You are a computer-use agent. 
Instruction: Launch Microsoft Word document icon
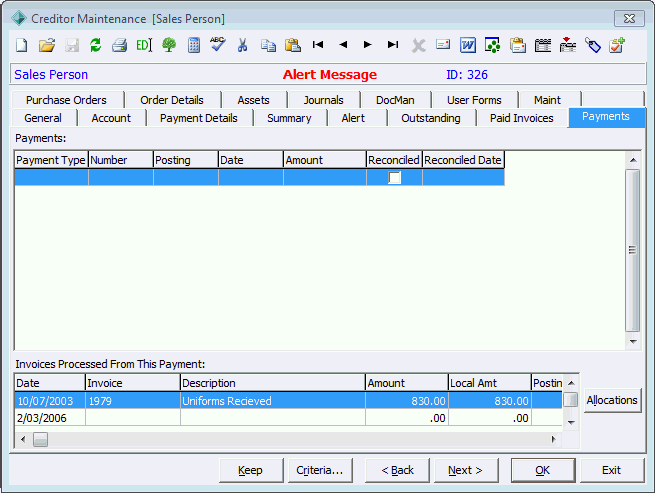[467, 45]
